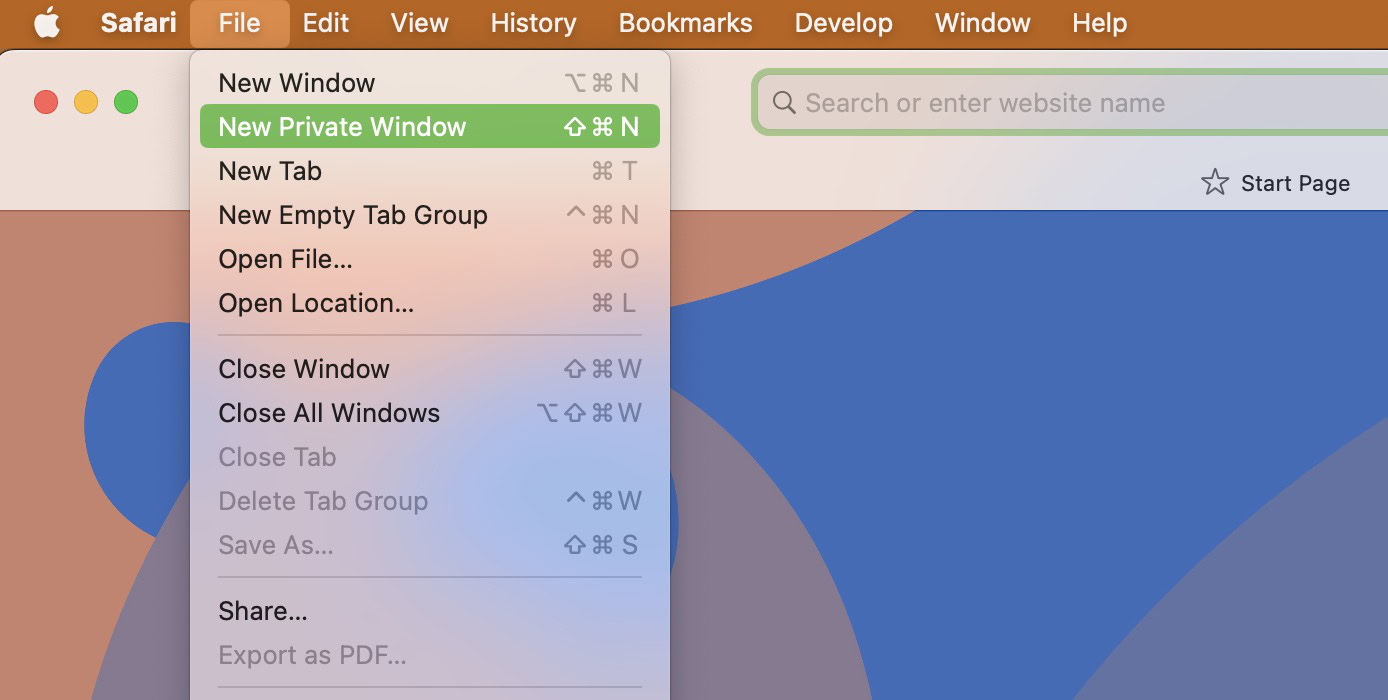Click the Start Page star icon
Viewport: 1388px width, 700px height.
click(1214, 183)
